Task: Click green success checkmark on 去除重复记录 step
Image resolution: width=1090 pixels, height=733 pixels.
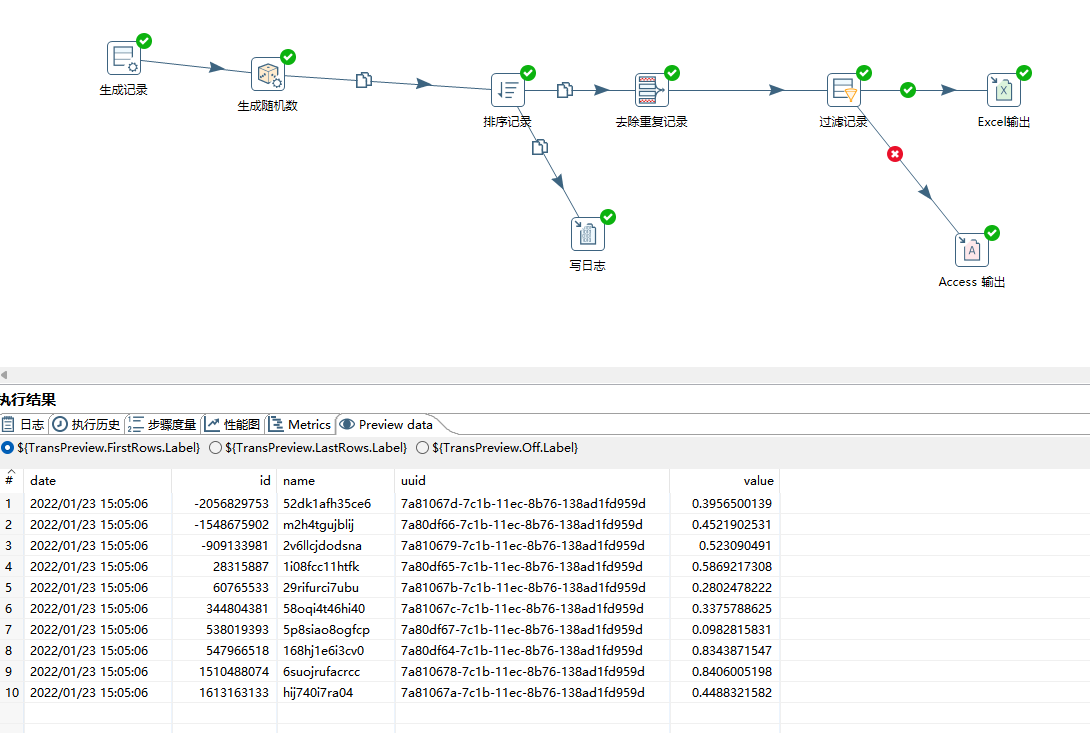Action: [672, 73]
